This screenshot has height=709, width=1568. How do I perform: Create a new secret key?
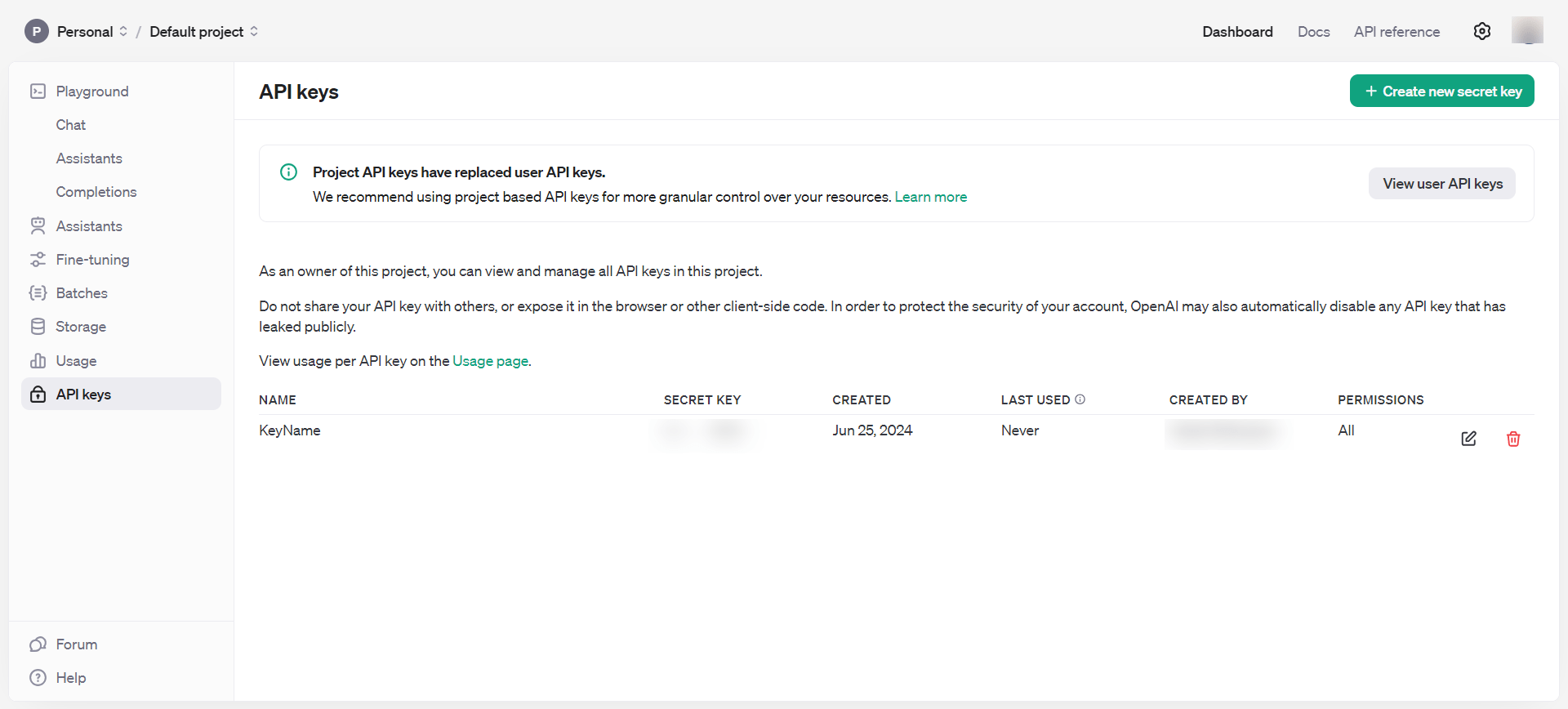point(1441,91)
